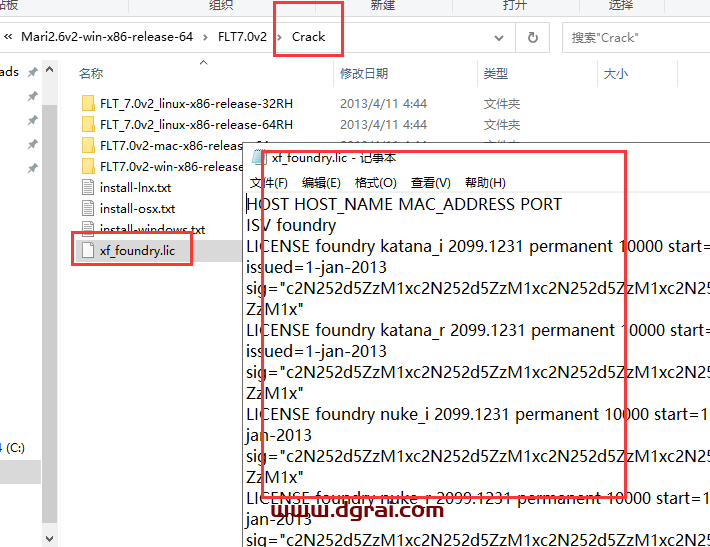710x547 pixels.
Task: Open the 帮助(H) menu in Notepad
Action: tap(485, 182)
